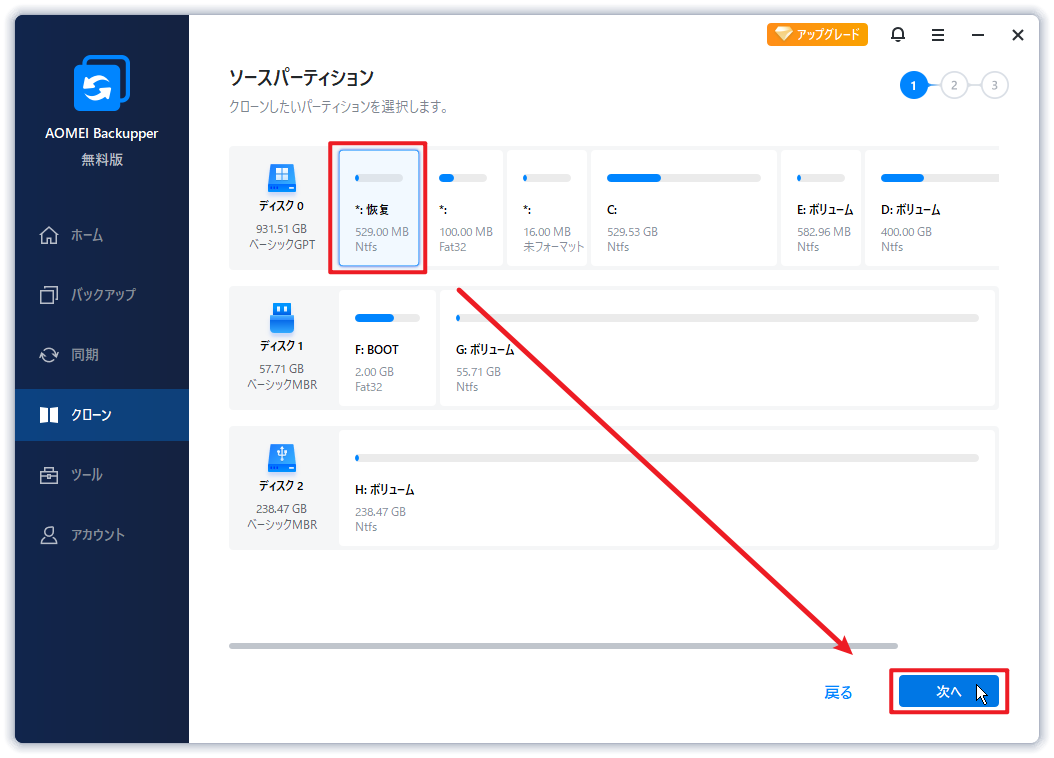Image resolution: width=1054 pixels, height=758 pixels.
Task: Click the AOMEI Backupper logo icon
Action: pos(102,83)
